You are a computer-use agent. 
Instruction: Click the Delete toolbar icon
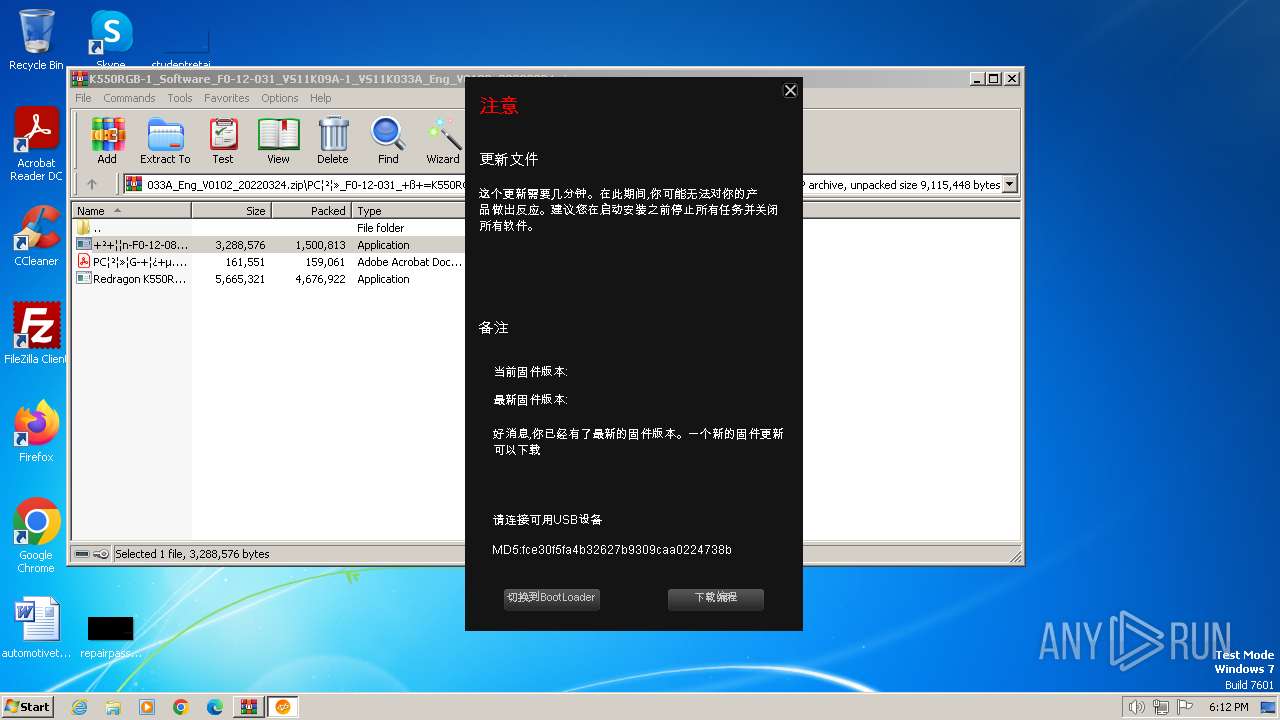click(x=333, y=141)
